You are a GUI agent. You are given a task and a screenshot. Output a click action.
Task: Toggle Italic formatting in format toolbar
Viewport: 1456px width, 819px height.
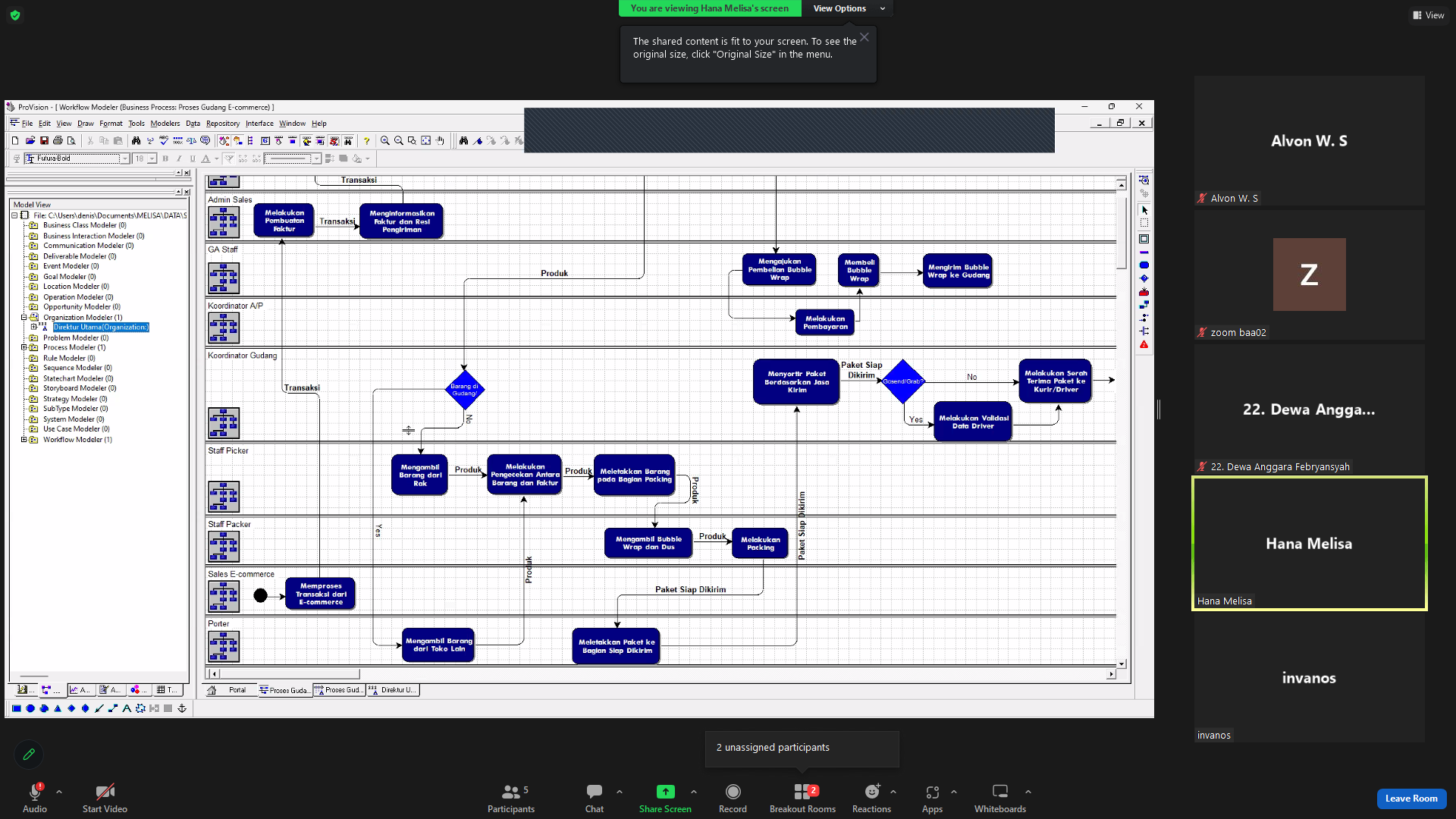point(179,158)
